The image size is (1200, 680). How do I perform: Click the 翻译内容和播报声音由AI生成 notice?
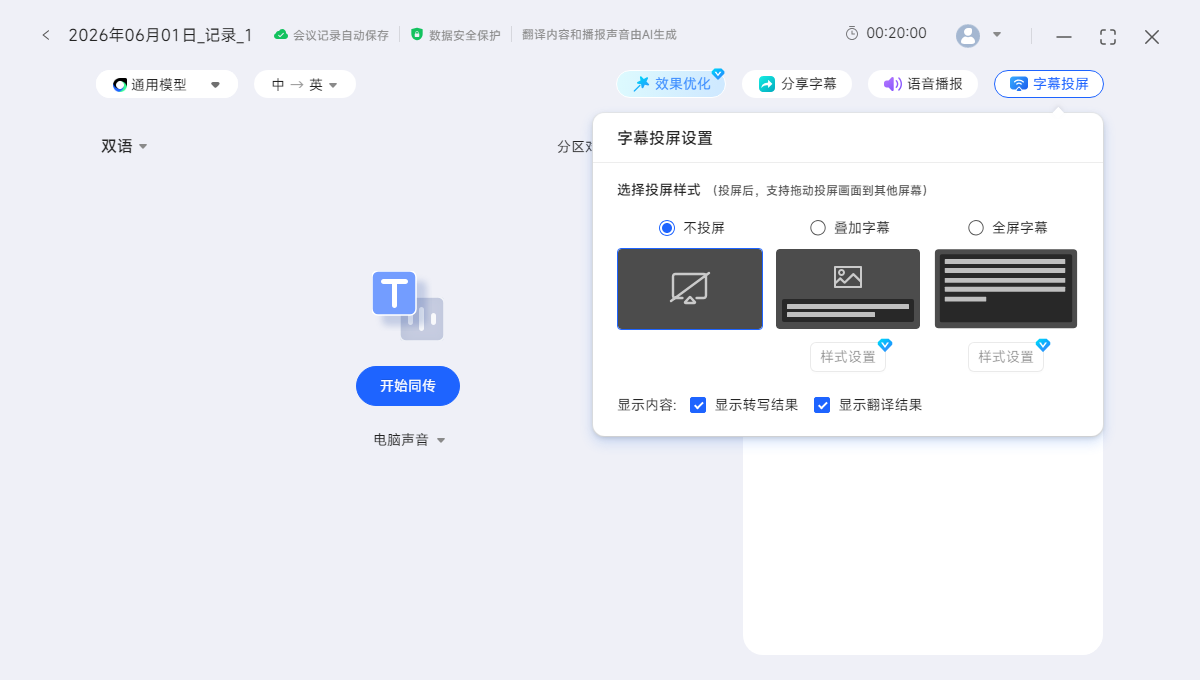pos(599,34)
